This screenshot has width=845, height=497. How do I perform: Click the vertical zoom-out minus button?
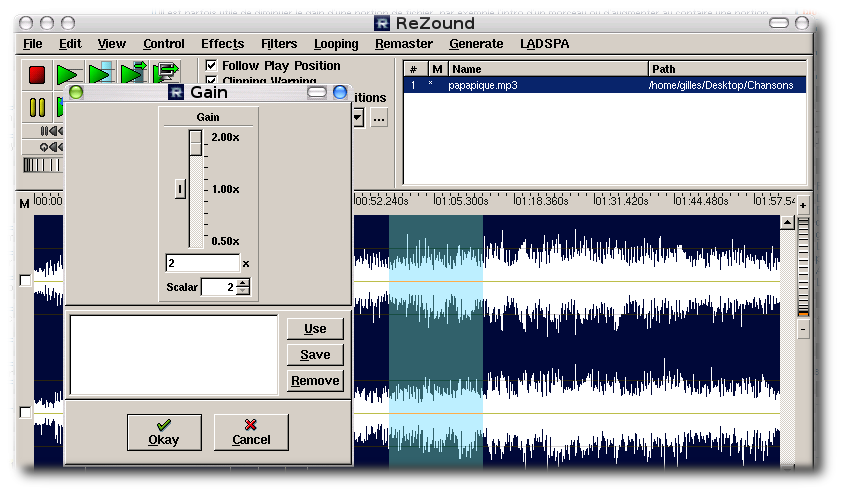coord(803,329)
